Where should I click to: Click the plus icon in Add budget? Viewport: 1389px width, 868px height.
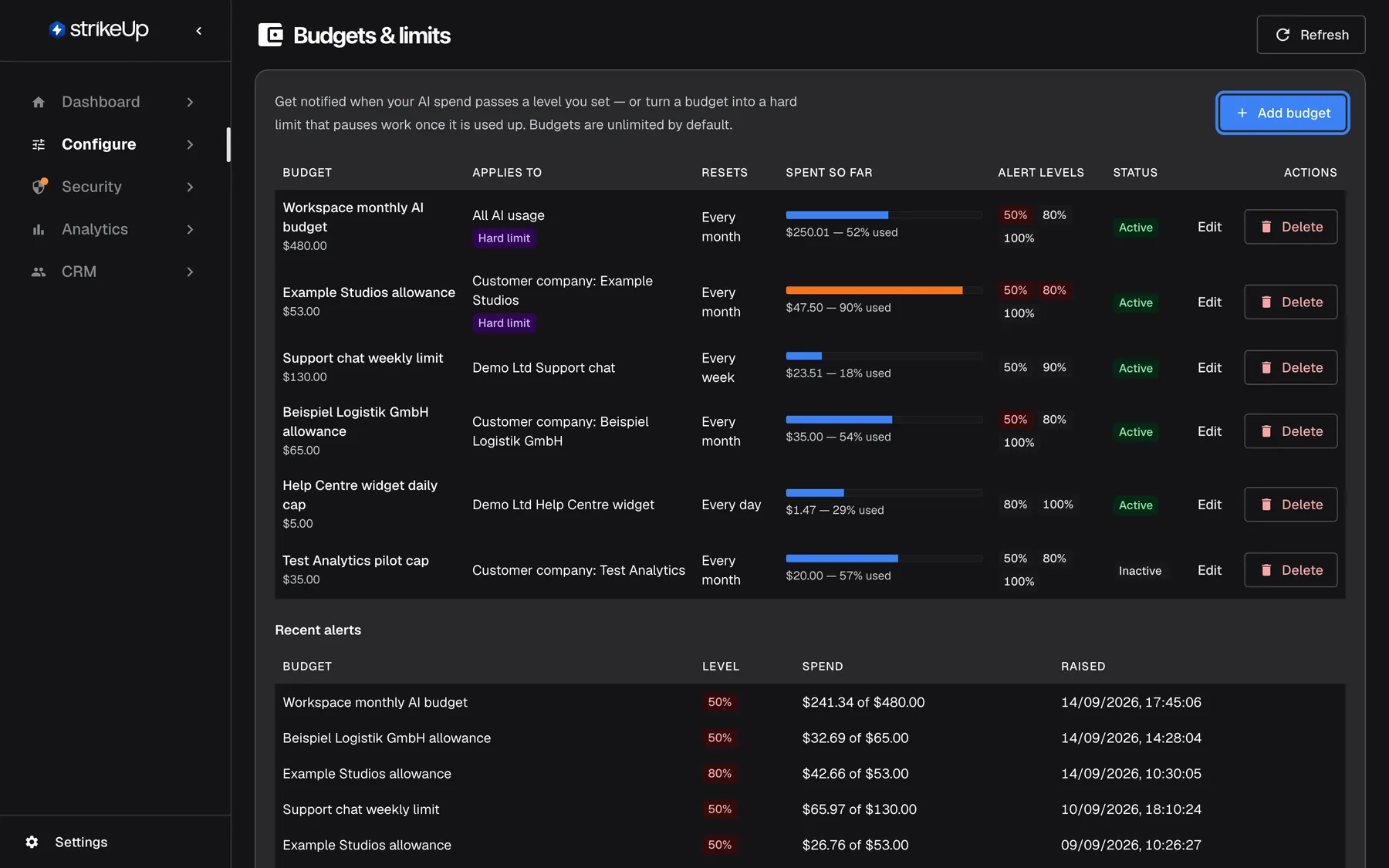(x=1242, y=113)
